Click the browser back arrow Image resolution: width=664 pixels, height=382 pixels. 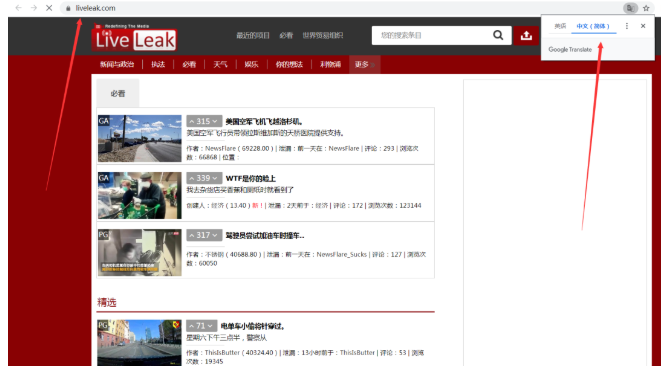pyautogui.click(x=18, y=8)
